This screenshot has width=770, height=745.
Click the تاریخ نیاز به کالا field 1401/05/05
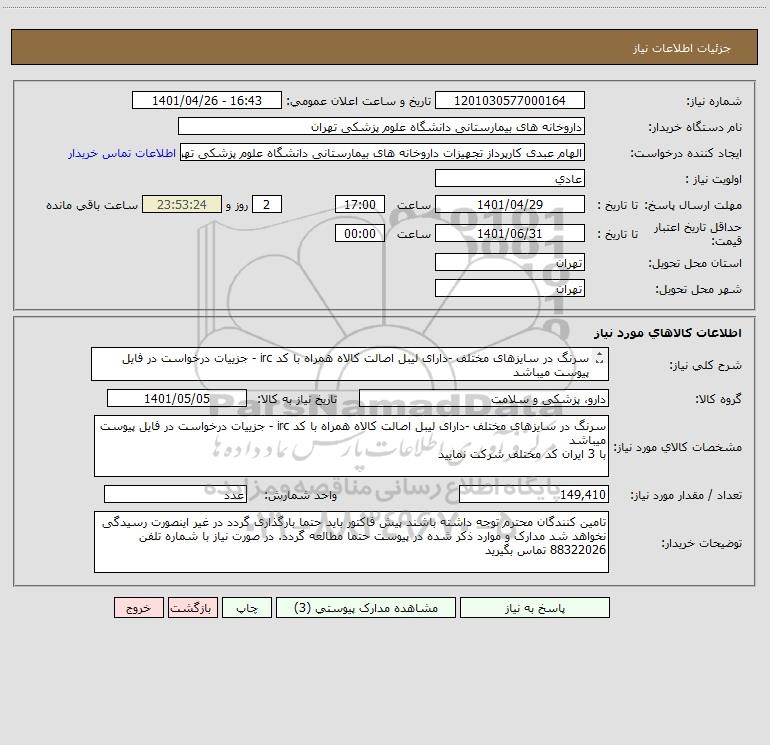(177, 398)
